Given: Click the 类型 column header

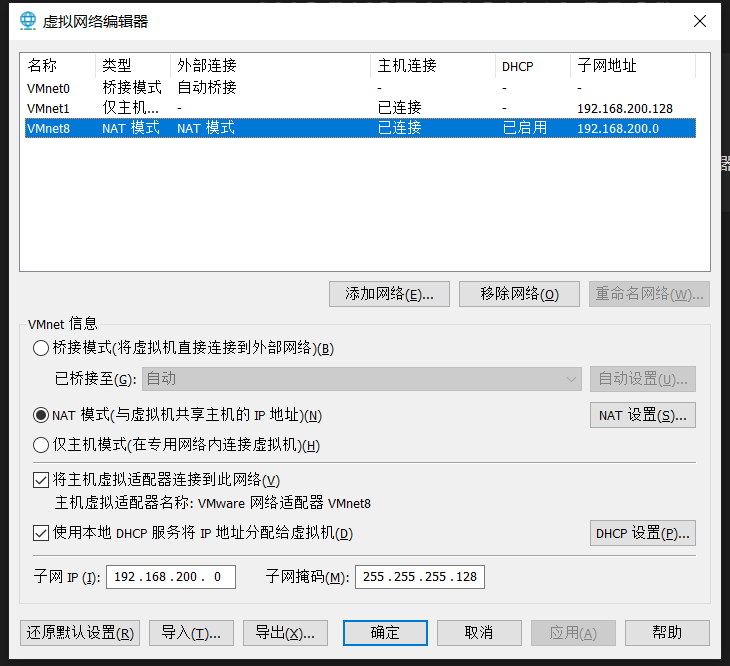Looking at the screenshot, I should pos(133,66).
